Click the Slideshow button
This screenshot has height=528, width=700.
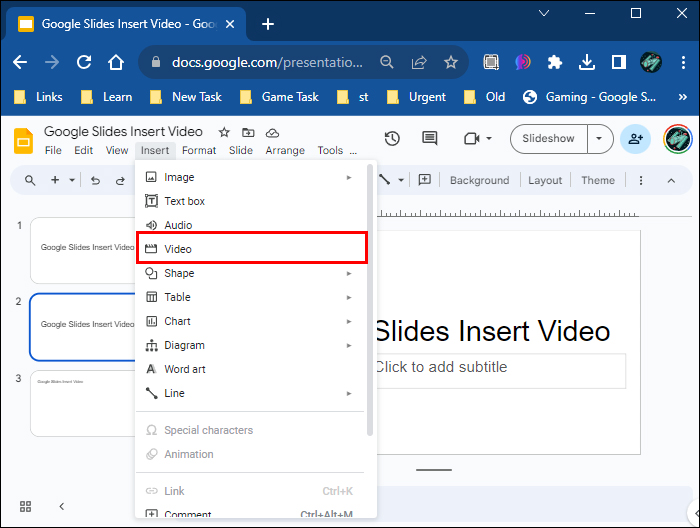tap(549, 139)
